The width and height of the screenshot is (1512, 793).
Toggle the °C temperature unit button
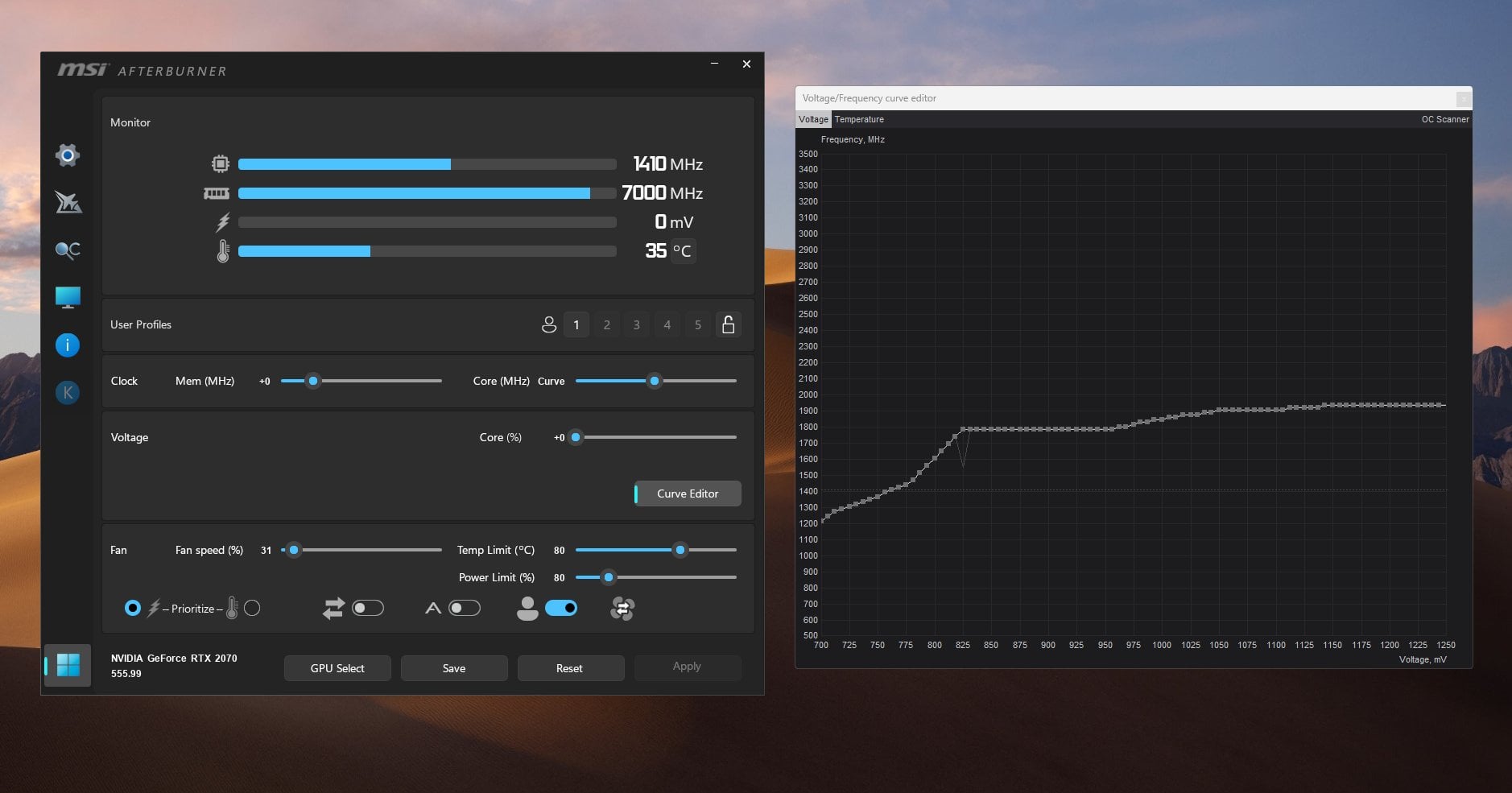pos(682,251)
